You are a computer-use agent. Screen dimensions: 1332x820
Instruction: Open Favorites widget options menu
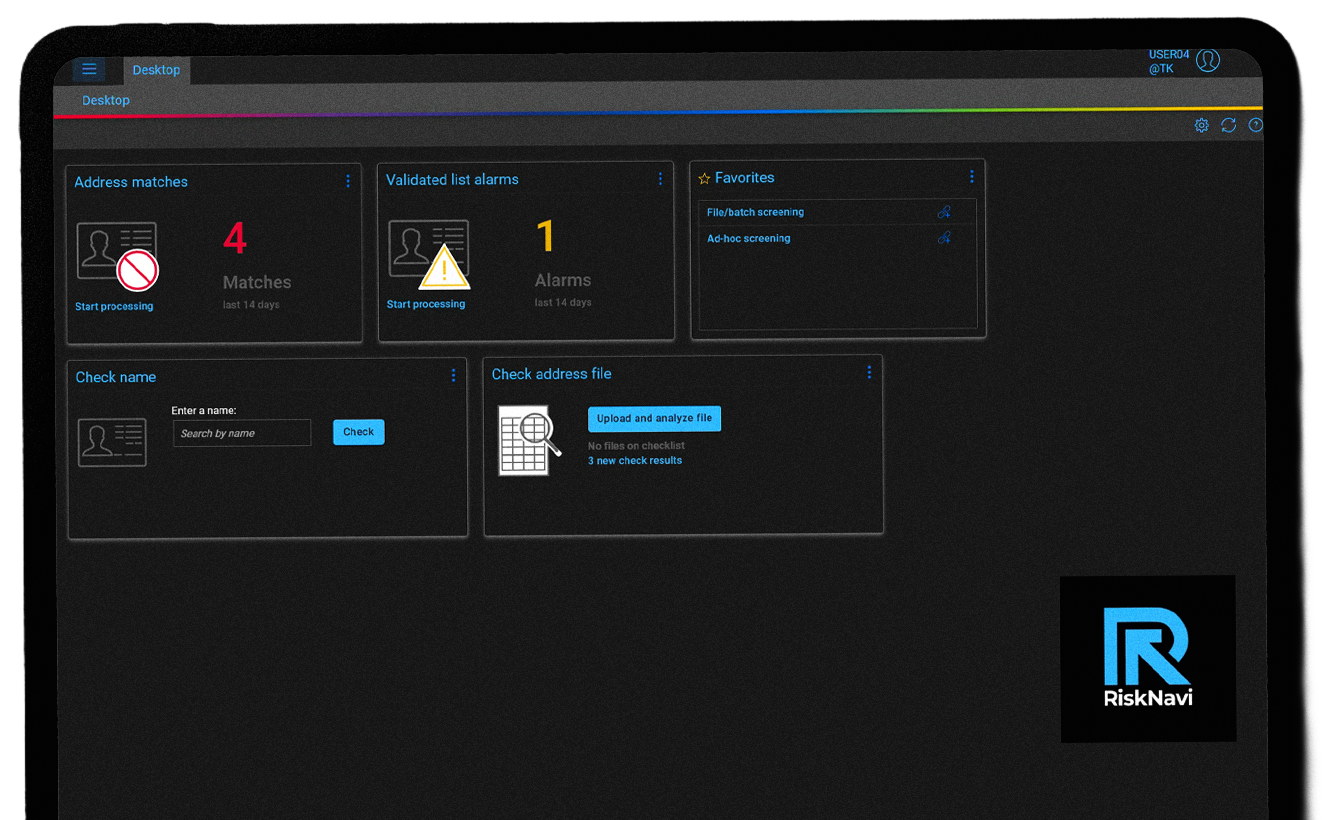pos(971,177)
